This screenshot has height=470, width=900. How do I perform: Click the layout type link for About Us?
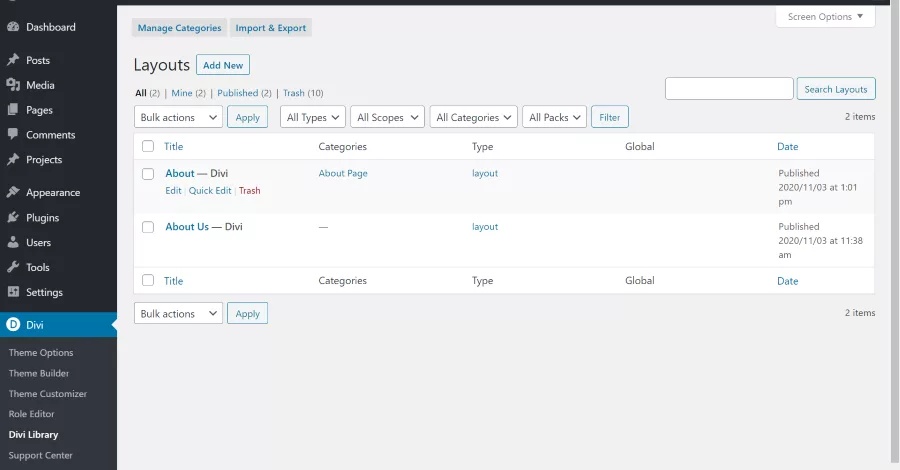(485, 227)
